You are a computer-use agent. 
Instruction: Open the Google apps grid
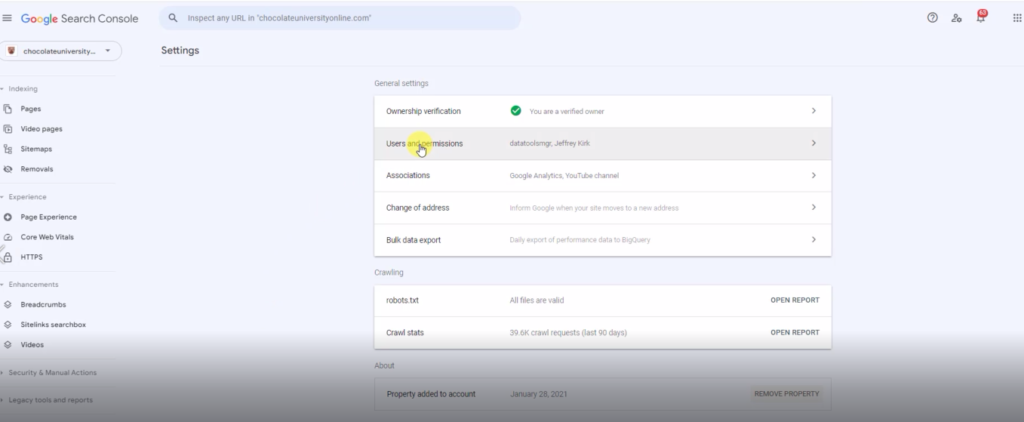[1017, 18]
